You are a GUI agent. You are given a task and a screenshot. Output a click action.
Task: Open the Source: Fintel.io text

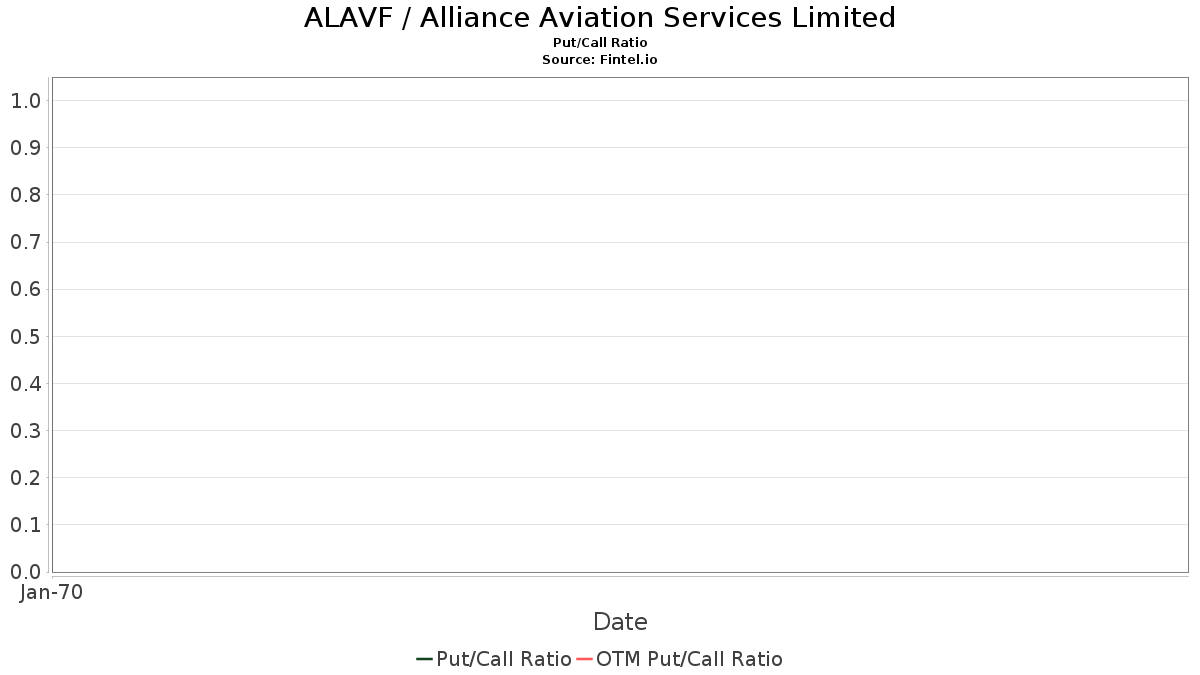[x=600, y=60]
